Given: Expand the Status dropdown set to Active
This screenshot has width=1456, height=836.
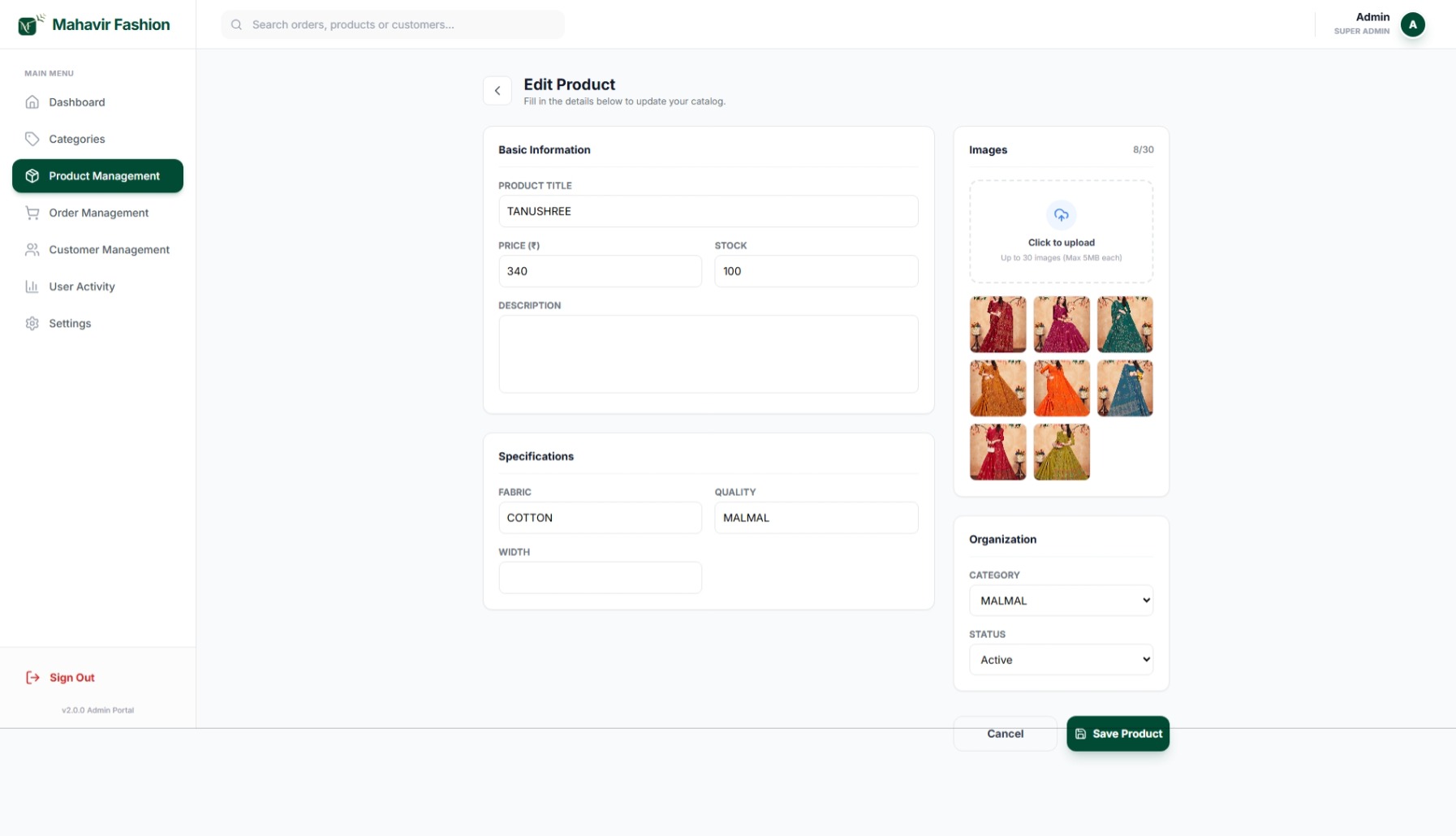Looking at the screenshot, I should (x=1060, y=660).
